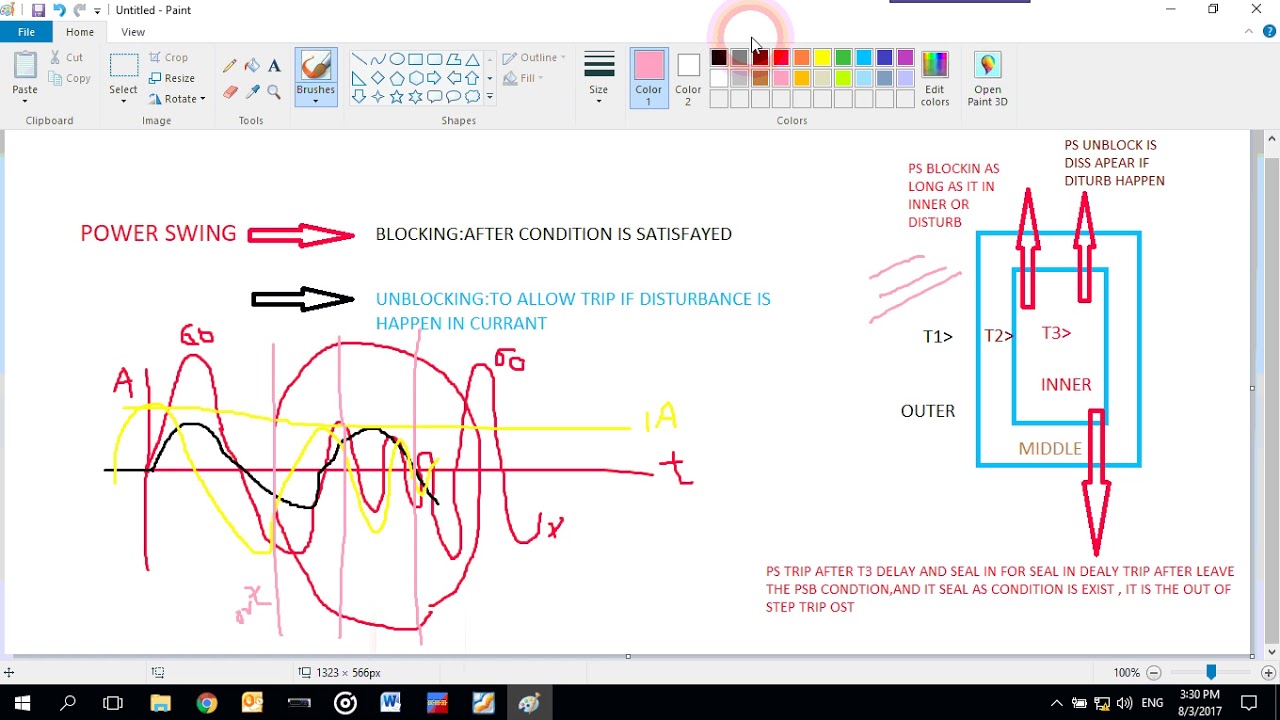The width and height of the screenshot is (1280, 720).
Task: Switch to the Home tab
Action: point(80,32)
